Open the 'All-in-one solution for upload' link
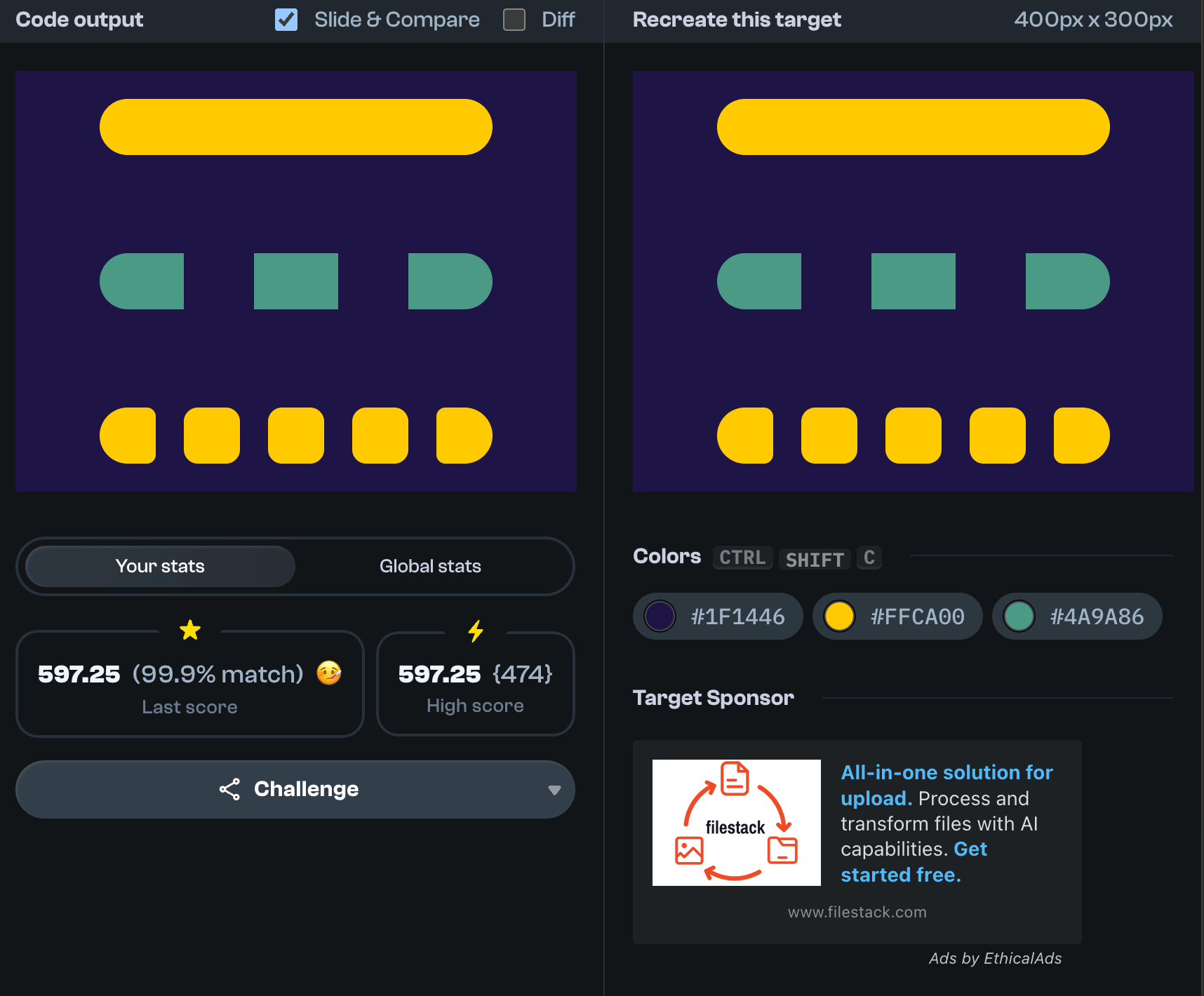The height and width of the screenshot is (996, 1204). coord(947,773)
